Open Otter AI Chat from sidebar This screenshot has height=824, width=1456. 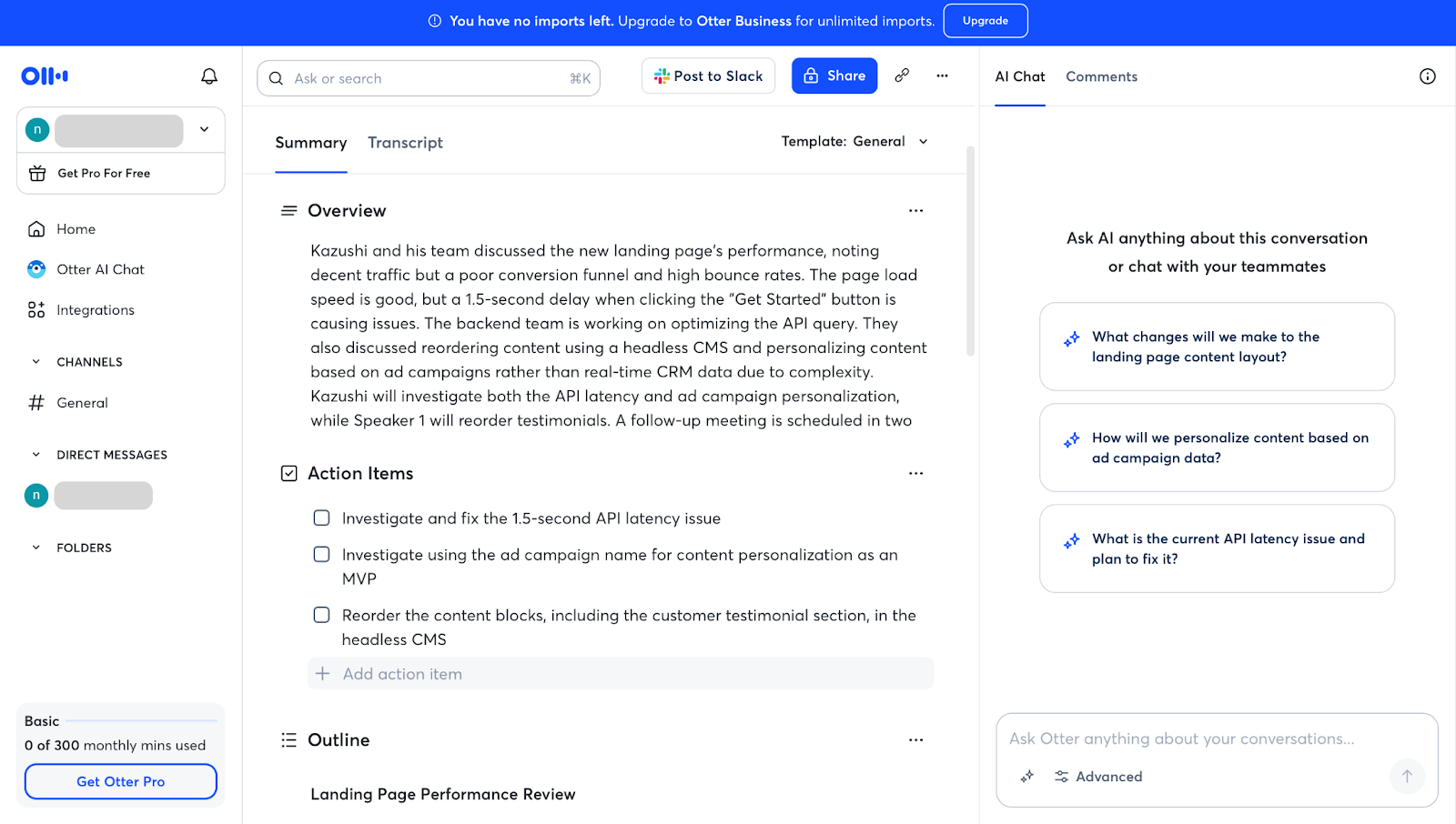(x=100, y=269)
